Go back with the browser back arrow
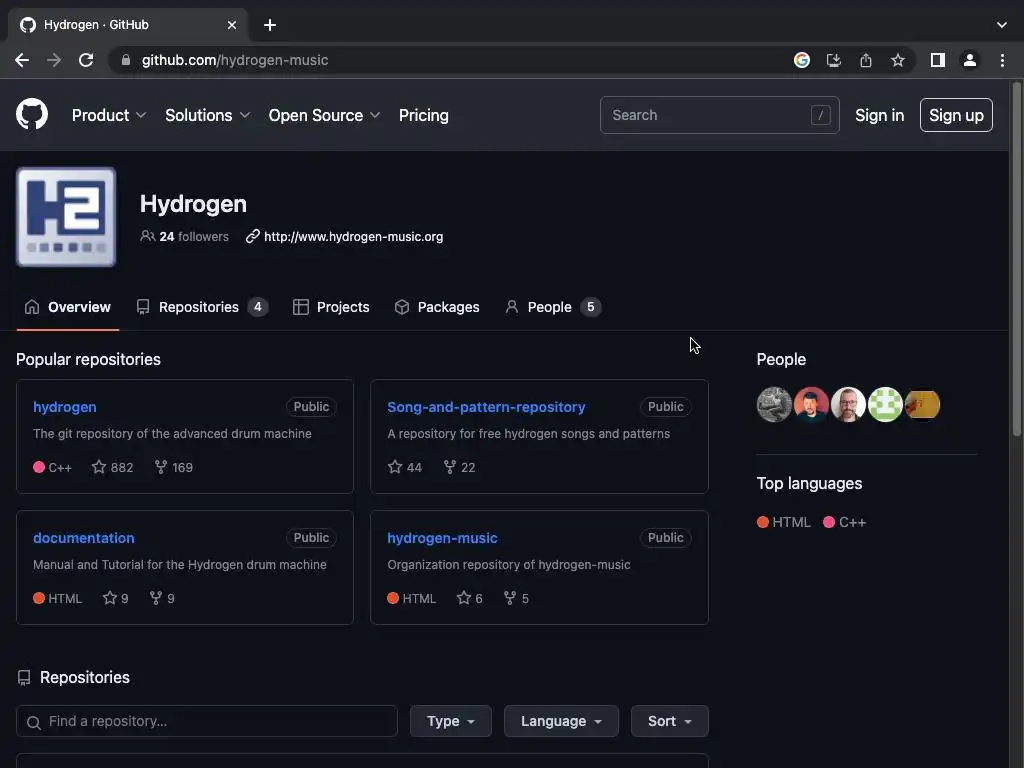This screenshot has height=768, width=1024. 22,60
